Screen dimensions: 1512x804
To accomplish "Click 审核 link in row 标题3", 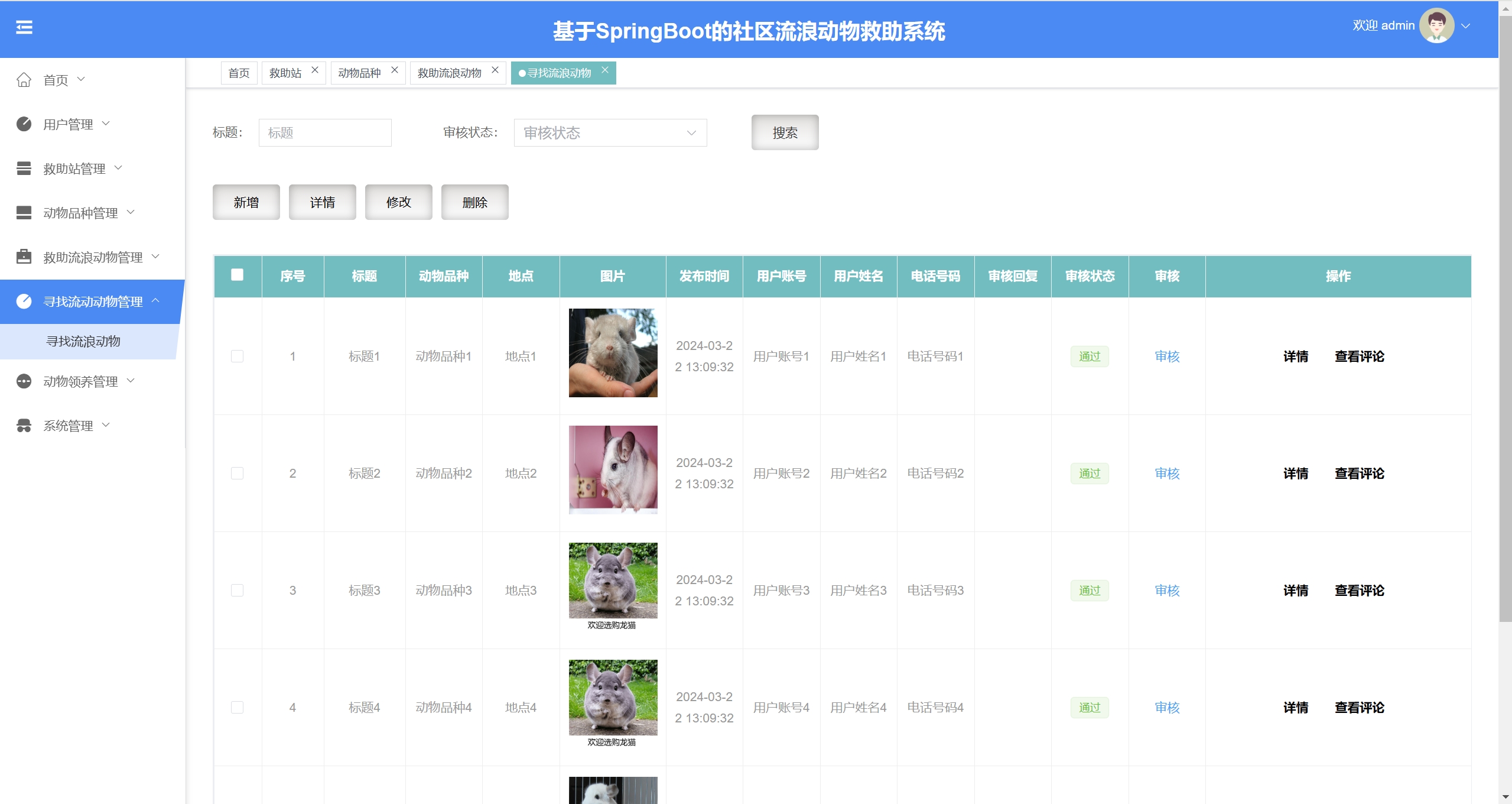I will click(1167, 591).
